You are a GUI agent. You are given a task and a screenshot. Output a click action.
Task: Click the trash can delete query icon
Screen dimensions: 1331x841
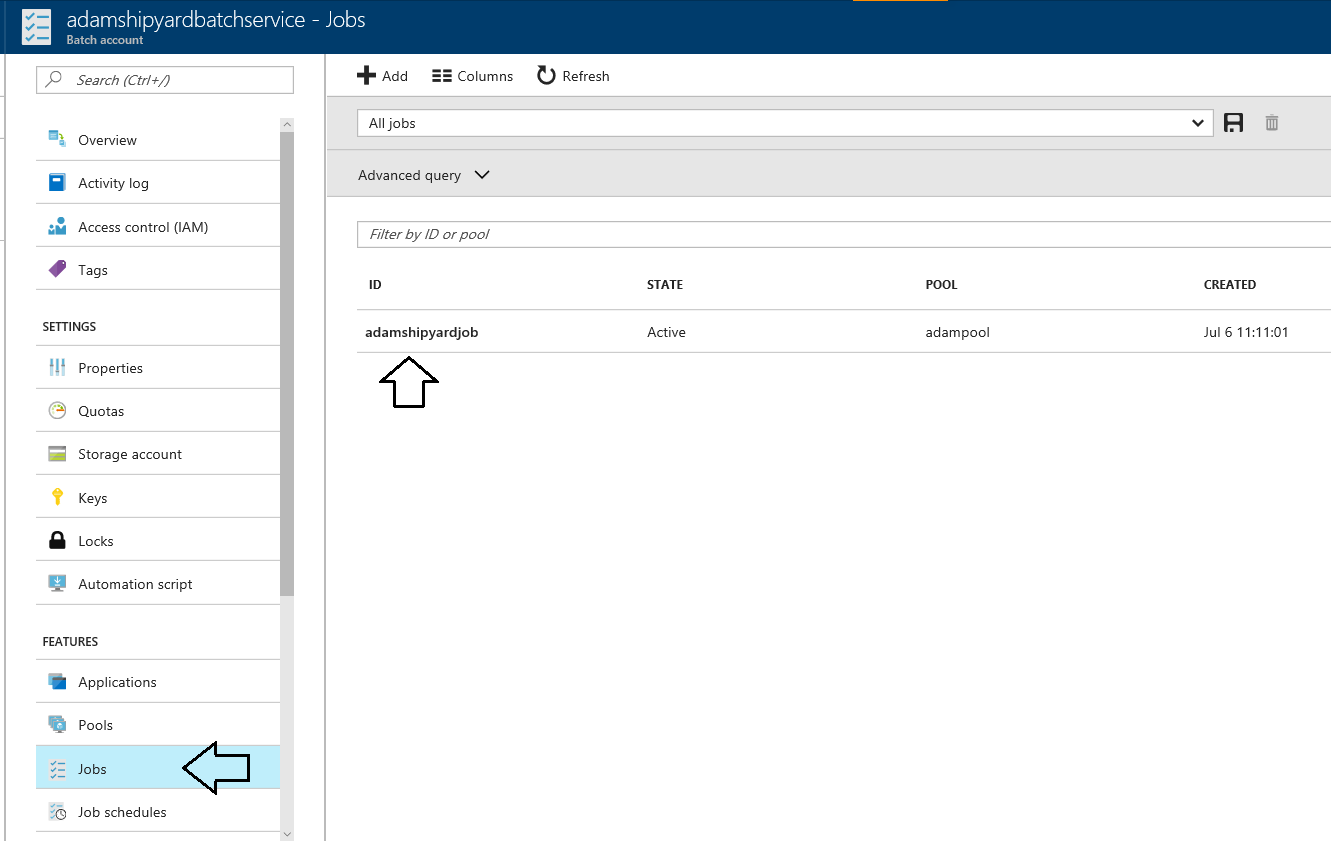coord(1272,123)
